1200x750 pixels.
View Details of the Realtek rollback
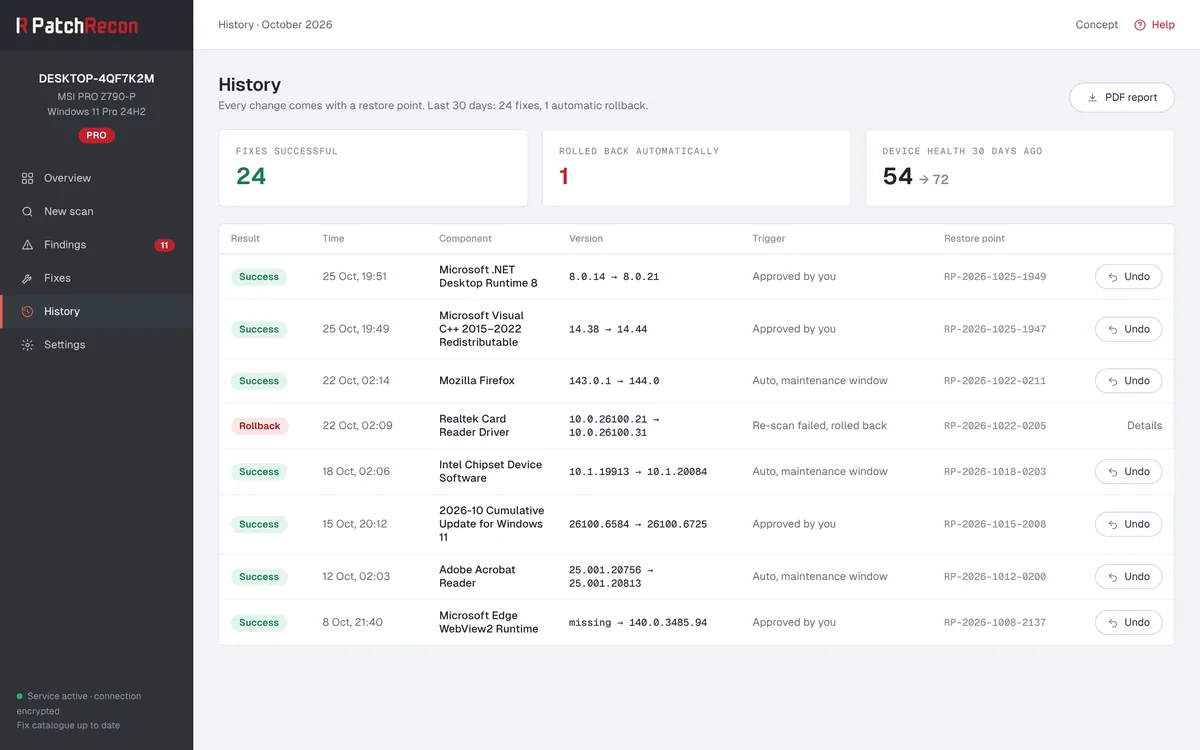point(1144,426)
